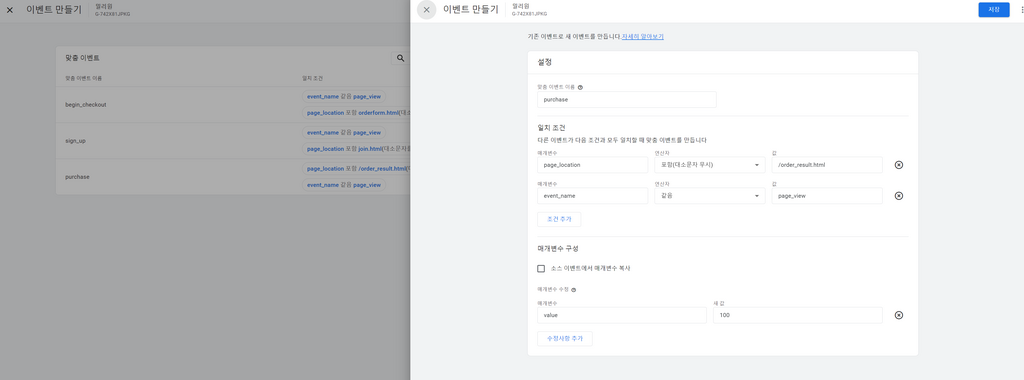Image resolution: width=1024 pixels, height=380 pixels.
Task: Click the 설정 section heading
Action: (545, 63)
